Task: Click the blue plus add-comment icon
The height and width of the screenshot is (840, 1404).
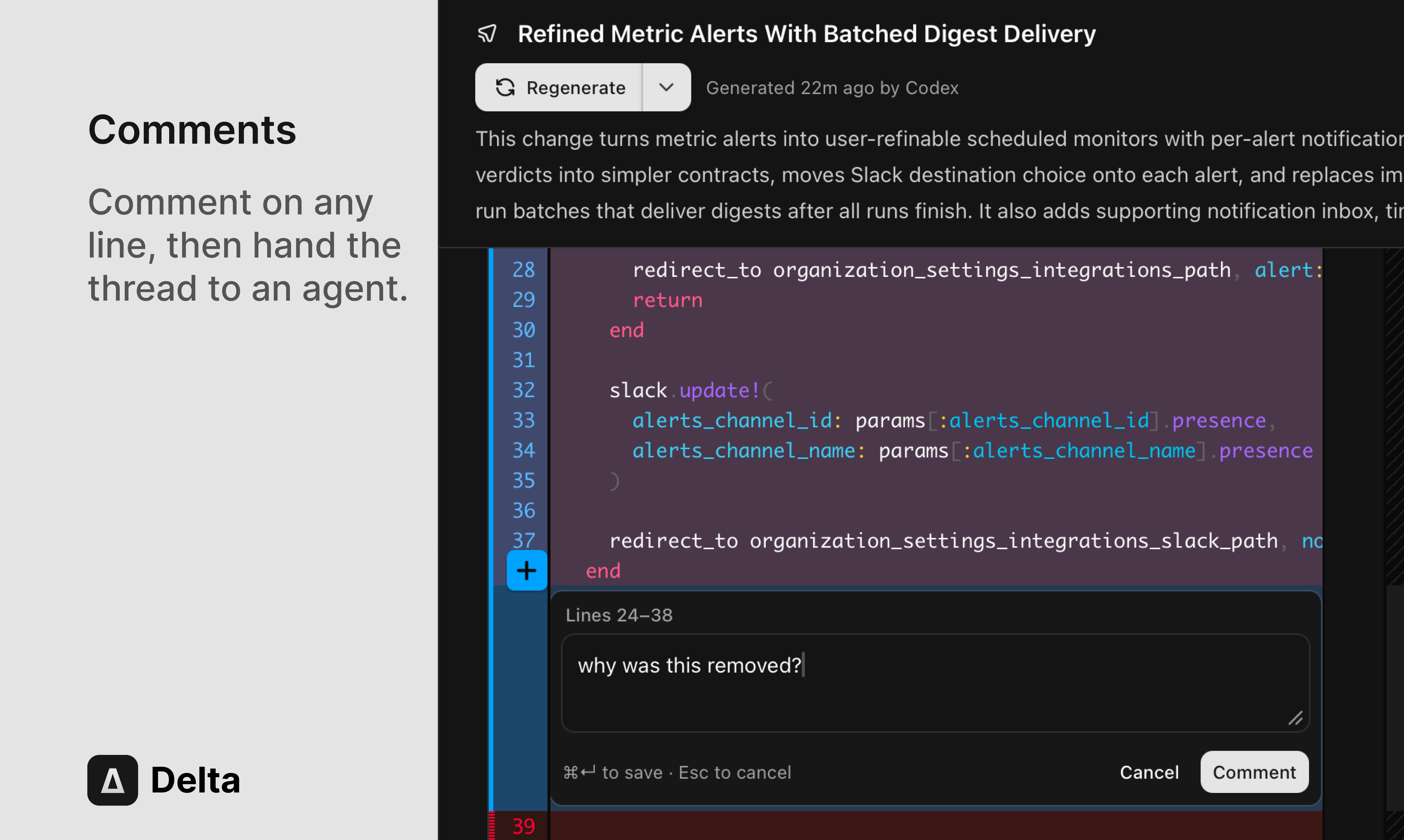Action: point(526,571)
